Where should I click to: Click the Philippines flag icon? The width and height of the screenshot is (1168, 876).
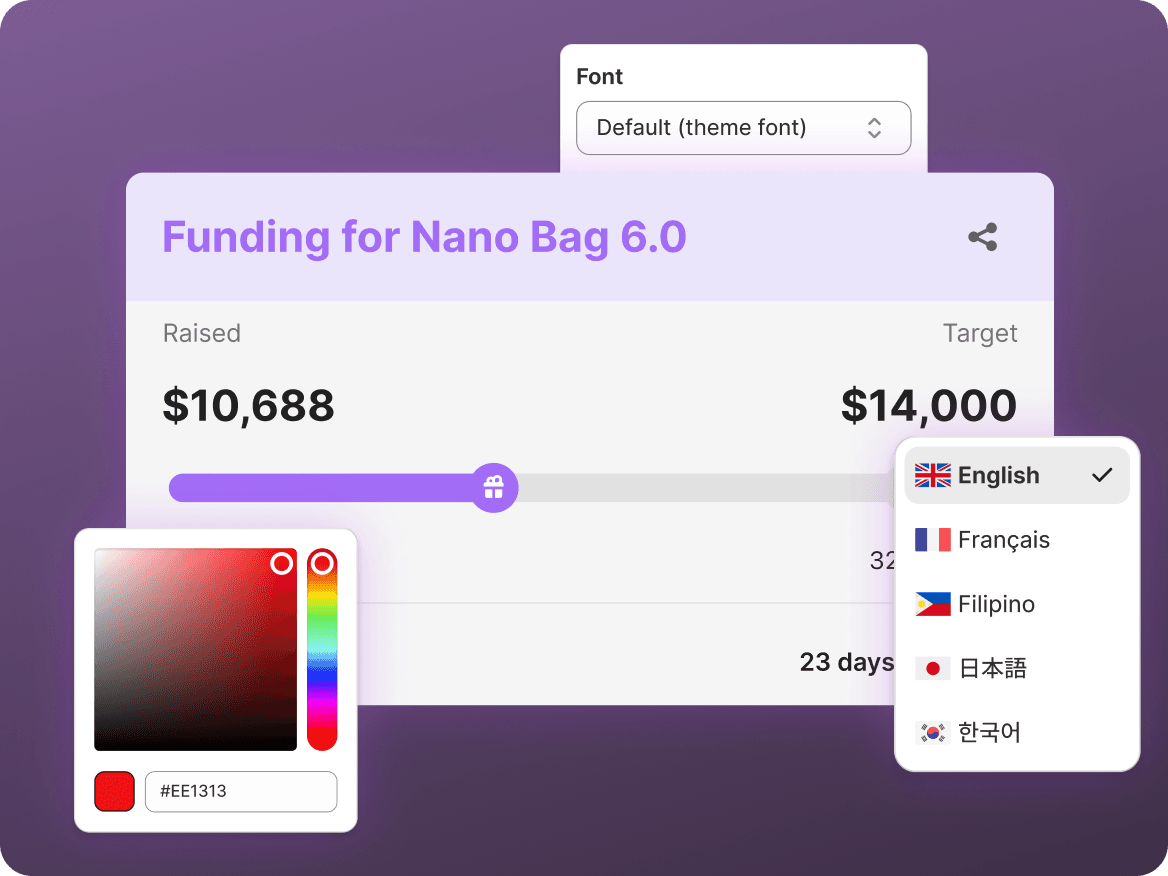point(933,604)
